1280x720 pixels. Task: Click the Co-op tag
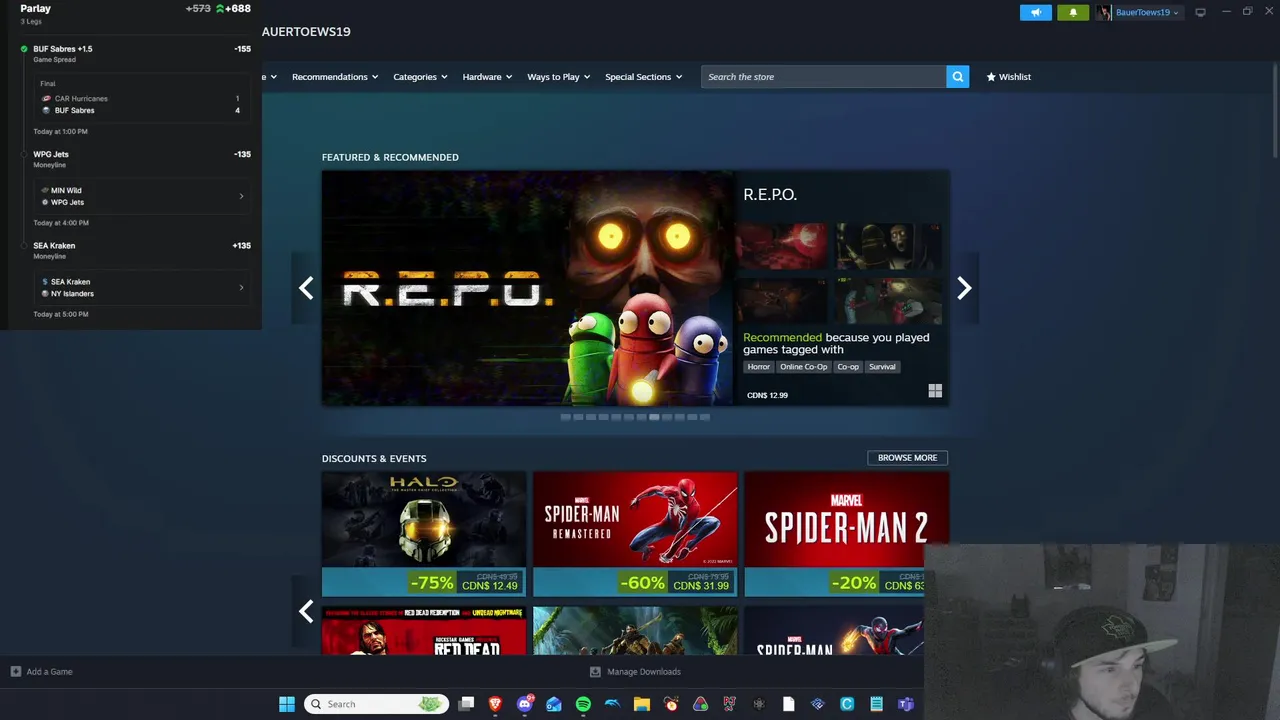848,367
